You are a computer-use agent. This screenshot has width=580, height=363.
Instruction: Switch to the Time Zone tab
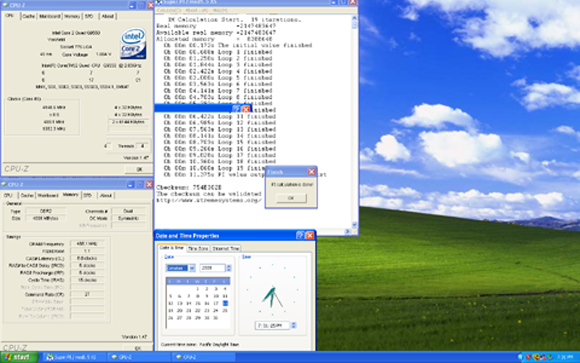[x=198, y=249]
